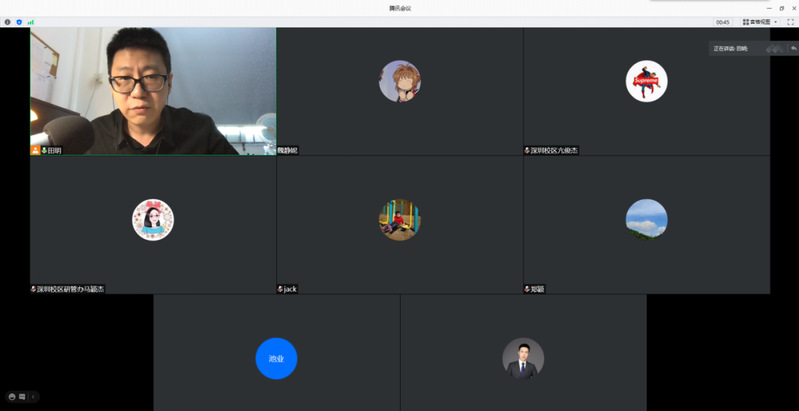Open the chat bubble icon
This screenshot has width=799, height=411.
click(x=22, y=397)
